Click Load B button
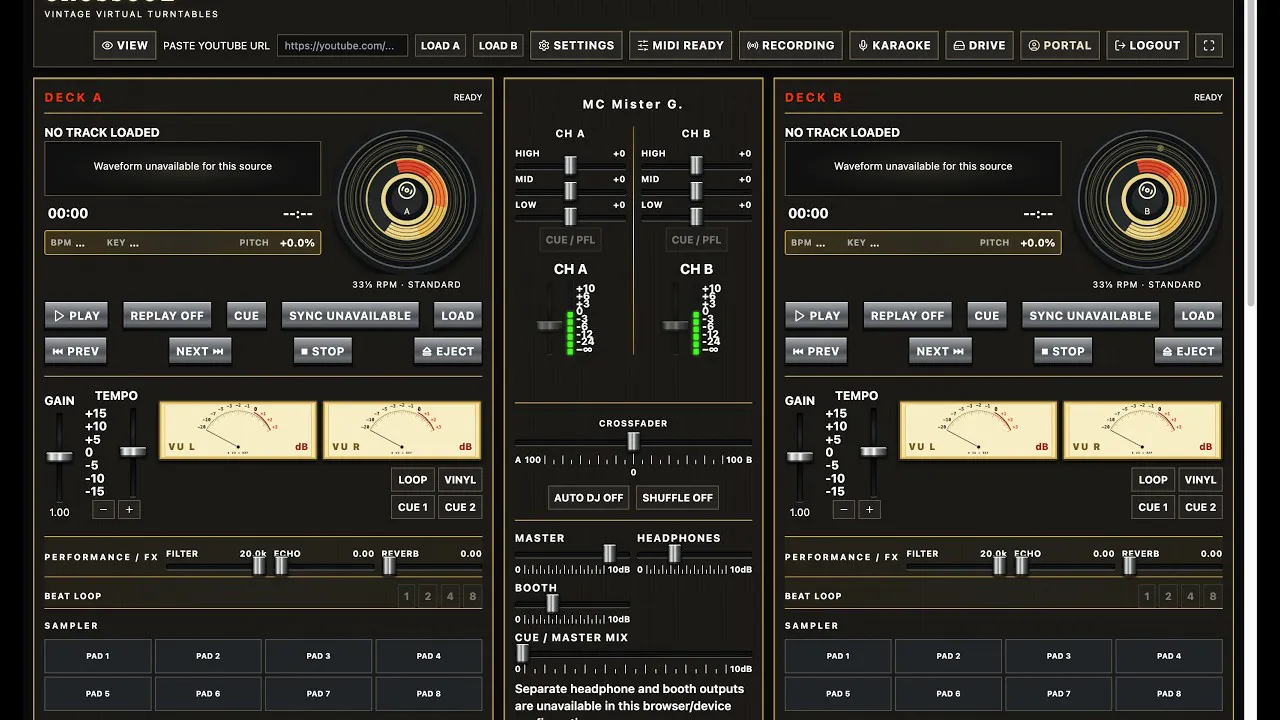Viewport: 1280px width, 720px height. coord(498,45)
